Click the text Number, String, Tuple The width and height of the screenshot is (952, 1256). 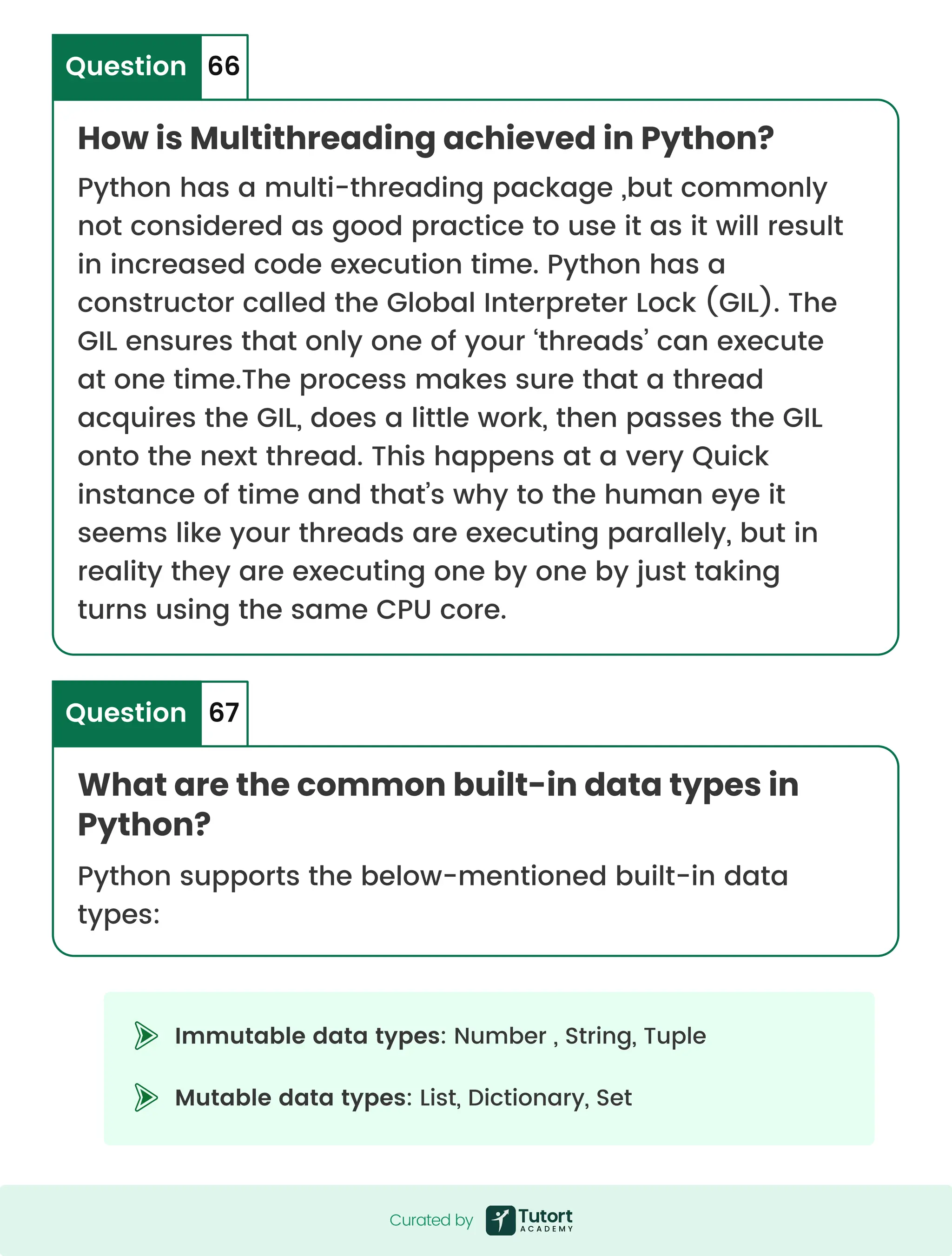pos(580,1036)
